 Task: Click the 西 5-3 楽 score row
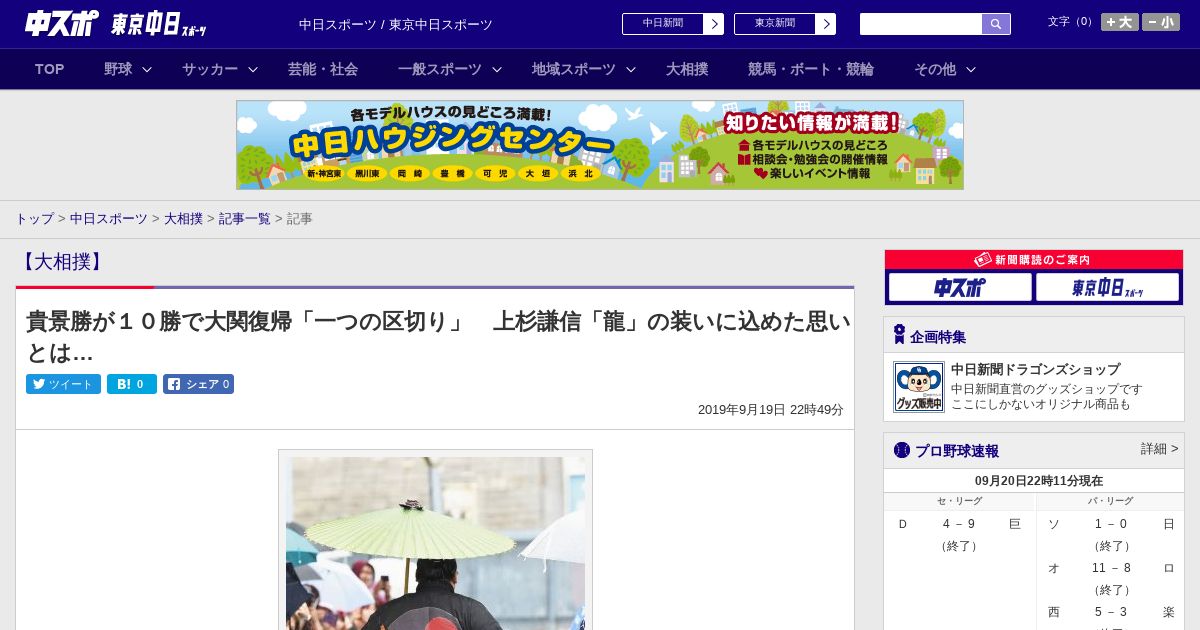point(1110,612)
